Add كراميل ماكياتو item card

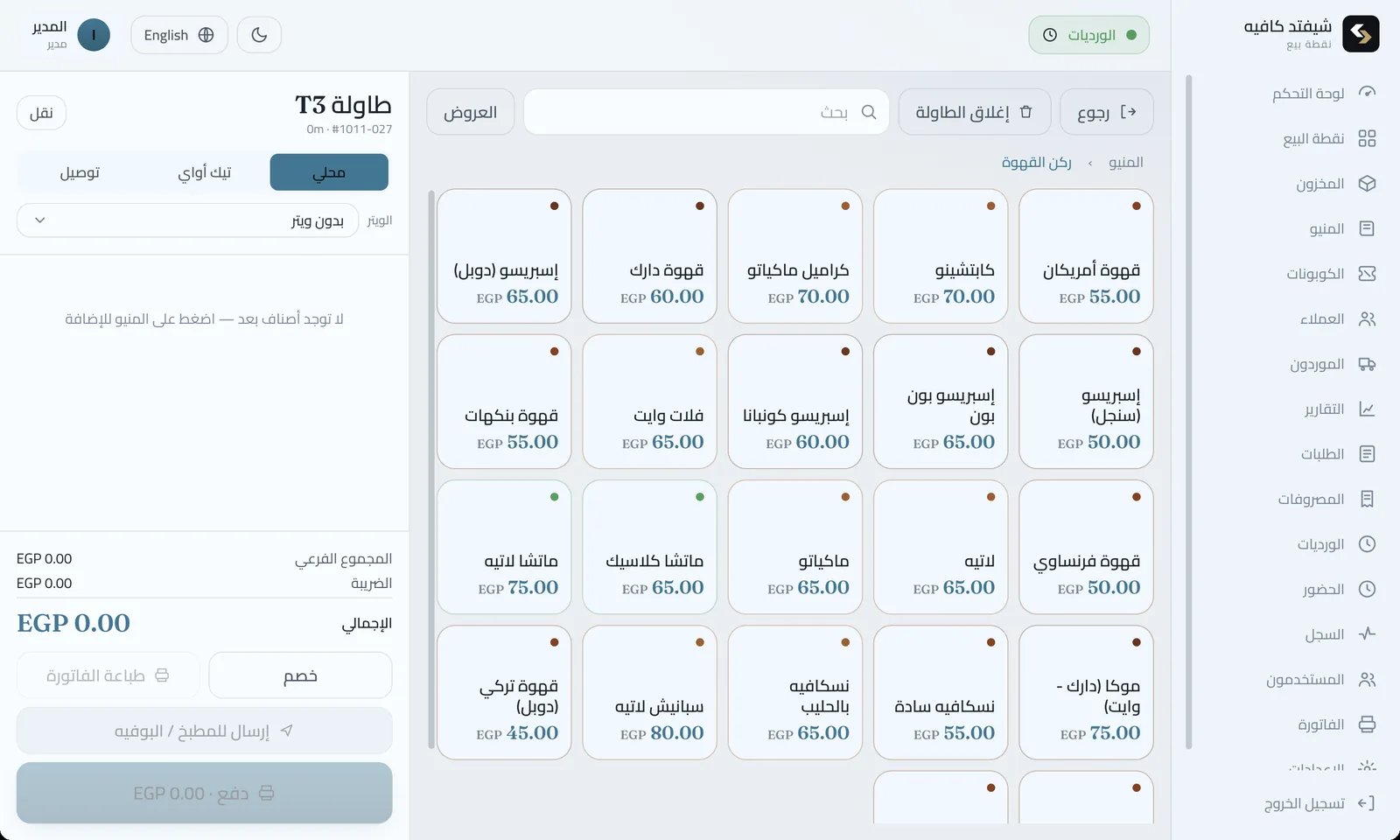point(795,256)
